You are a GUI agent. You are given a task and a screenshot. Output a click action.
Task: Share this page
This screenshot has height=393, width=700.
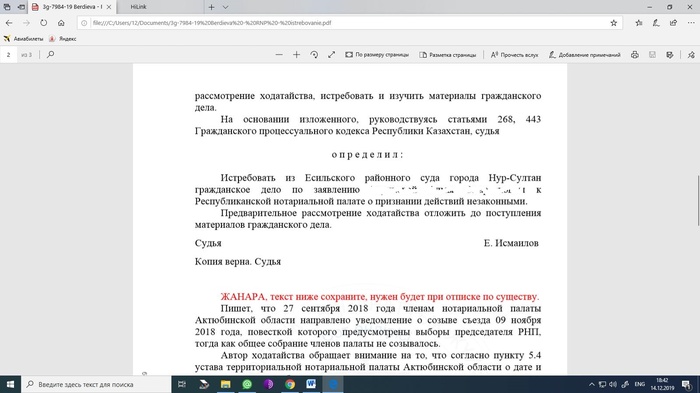673,23
